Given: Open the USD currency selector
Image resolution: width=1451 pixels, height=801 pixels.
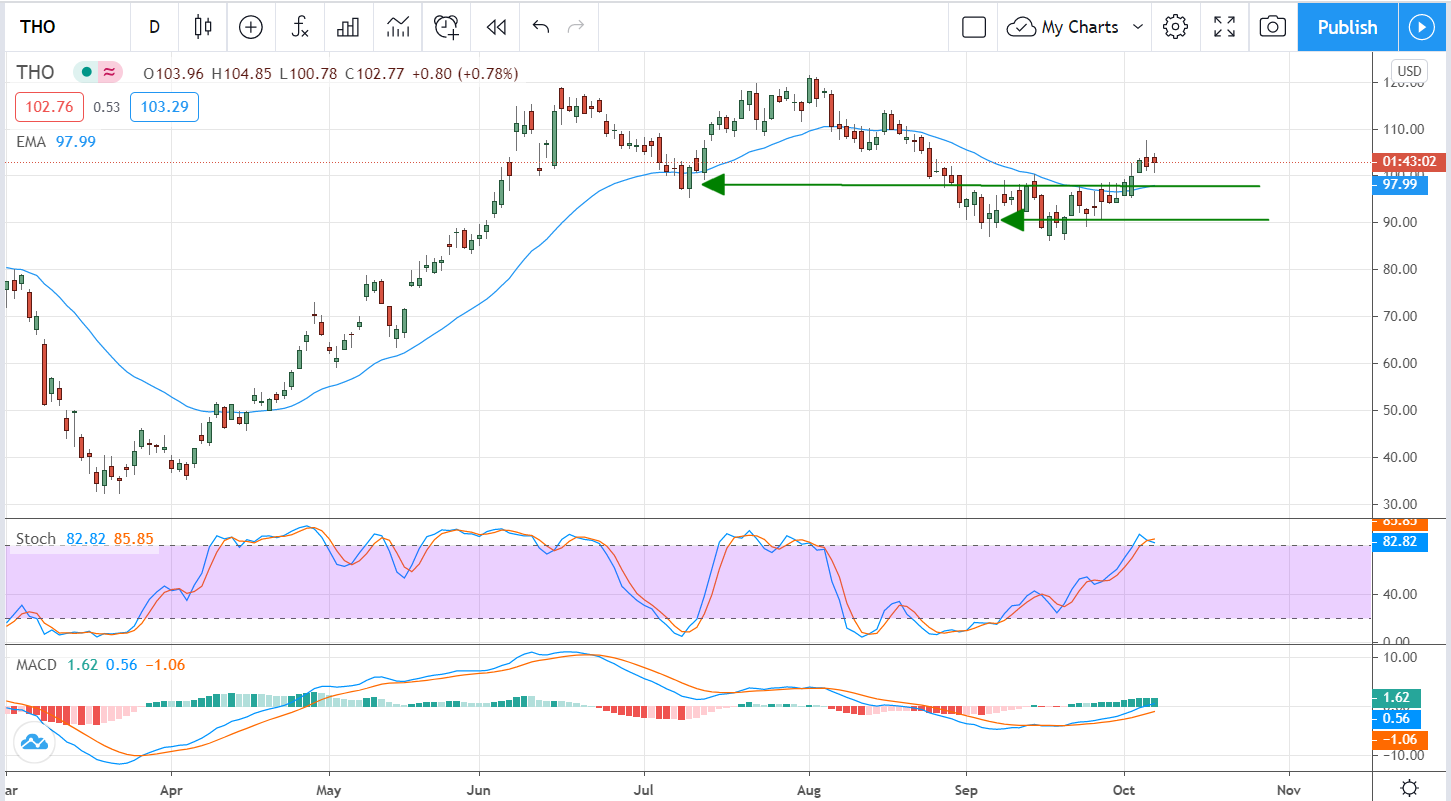Looking at the screenshot, I should (x=1409, y=71).
